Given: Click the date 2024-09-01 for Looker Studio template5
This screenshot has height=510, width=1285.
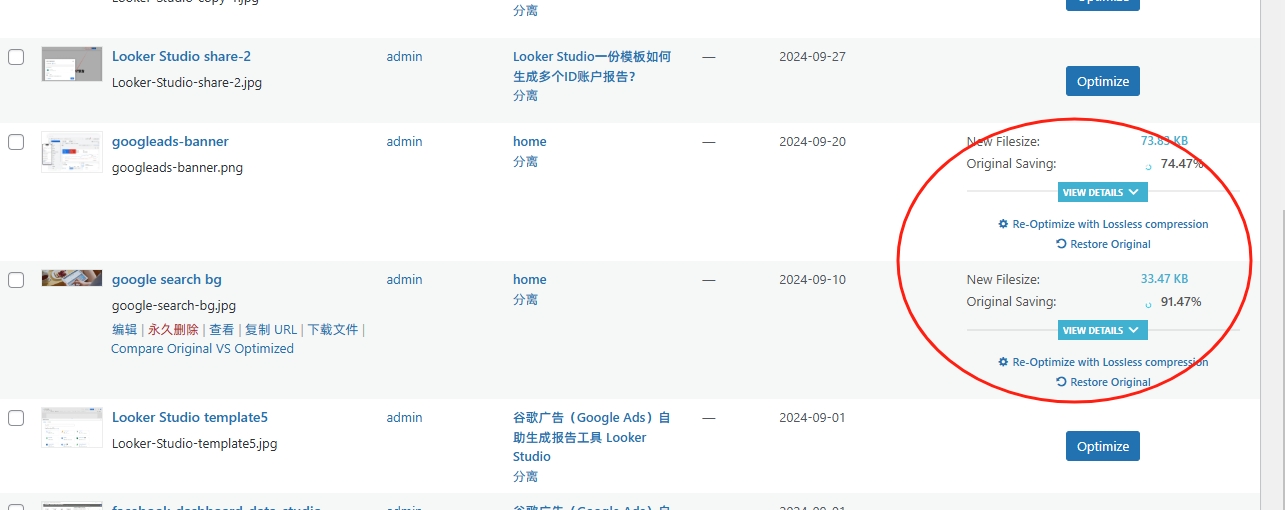Looking at the screenshot, I should click(812, 418).
